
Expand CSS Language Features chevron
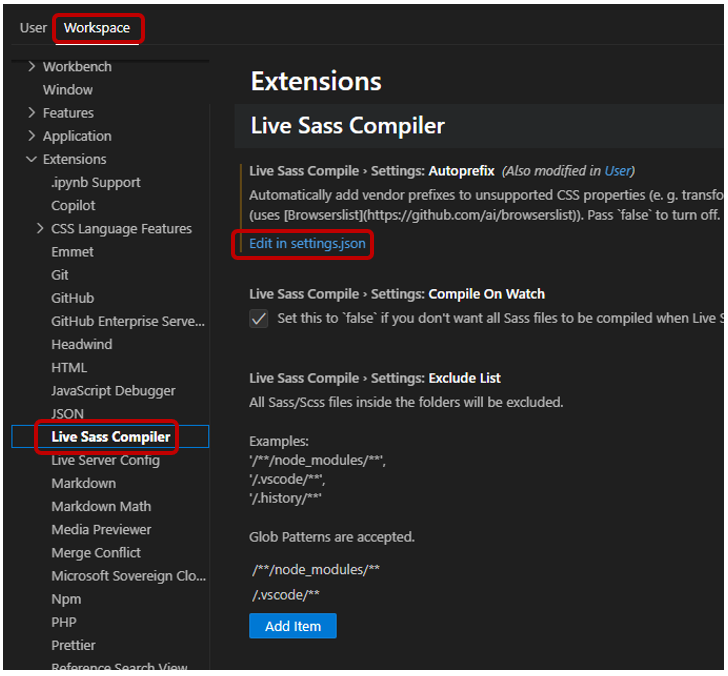[40, 228]
